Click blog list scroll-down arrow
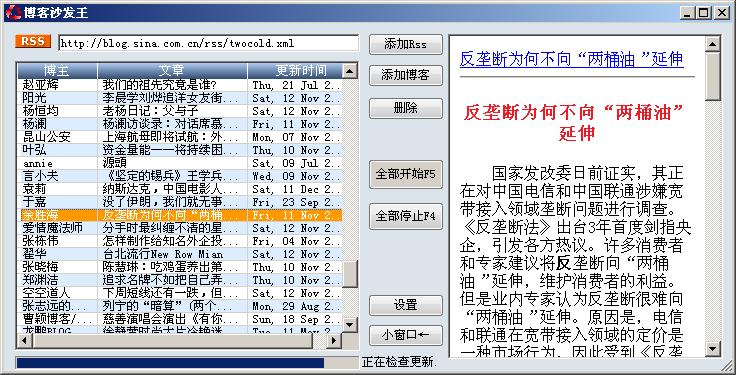Viewport: 736px width, 375px height. coord(349,325)
